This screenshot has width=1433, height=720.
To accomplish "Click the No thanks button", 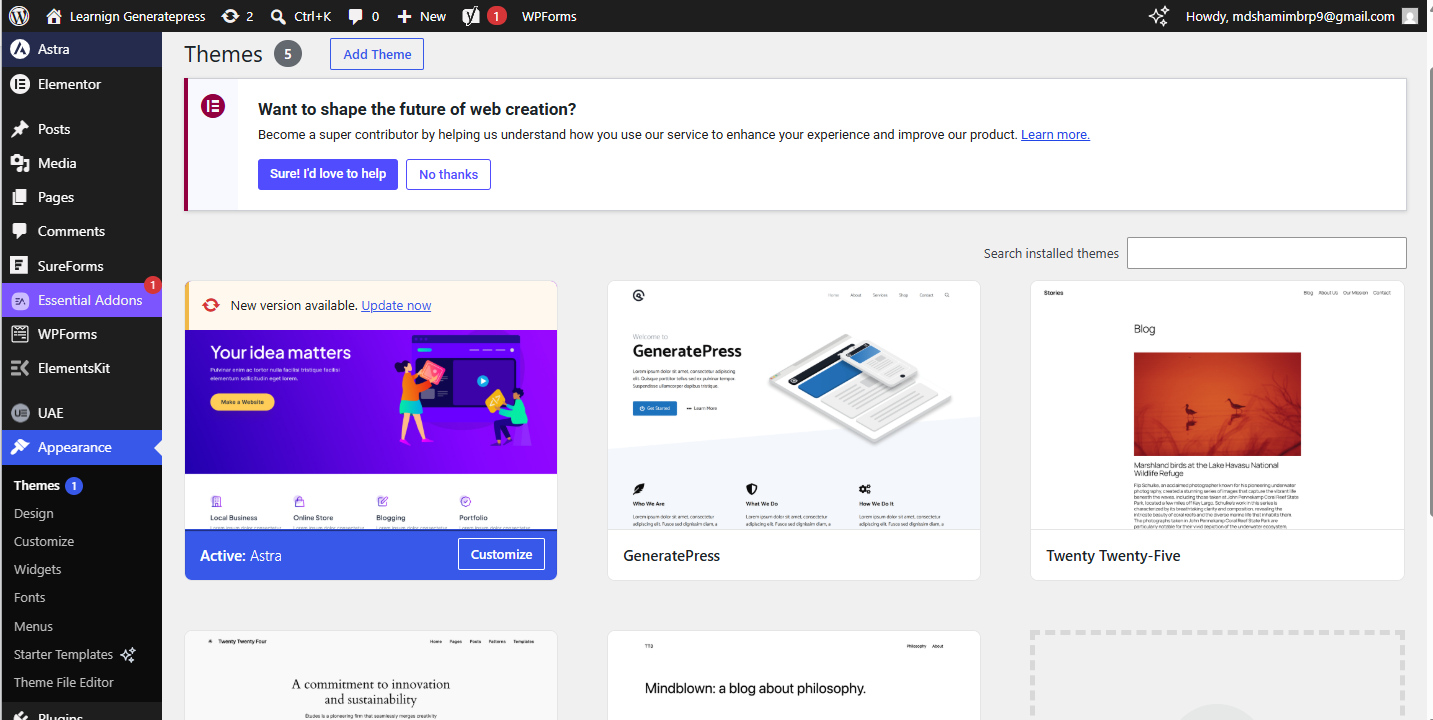I will (x=448, y=174).
